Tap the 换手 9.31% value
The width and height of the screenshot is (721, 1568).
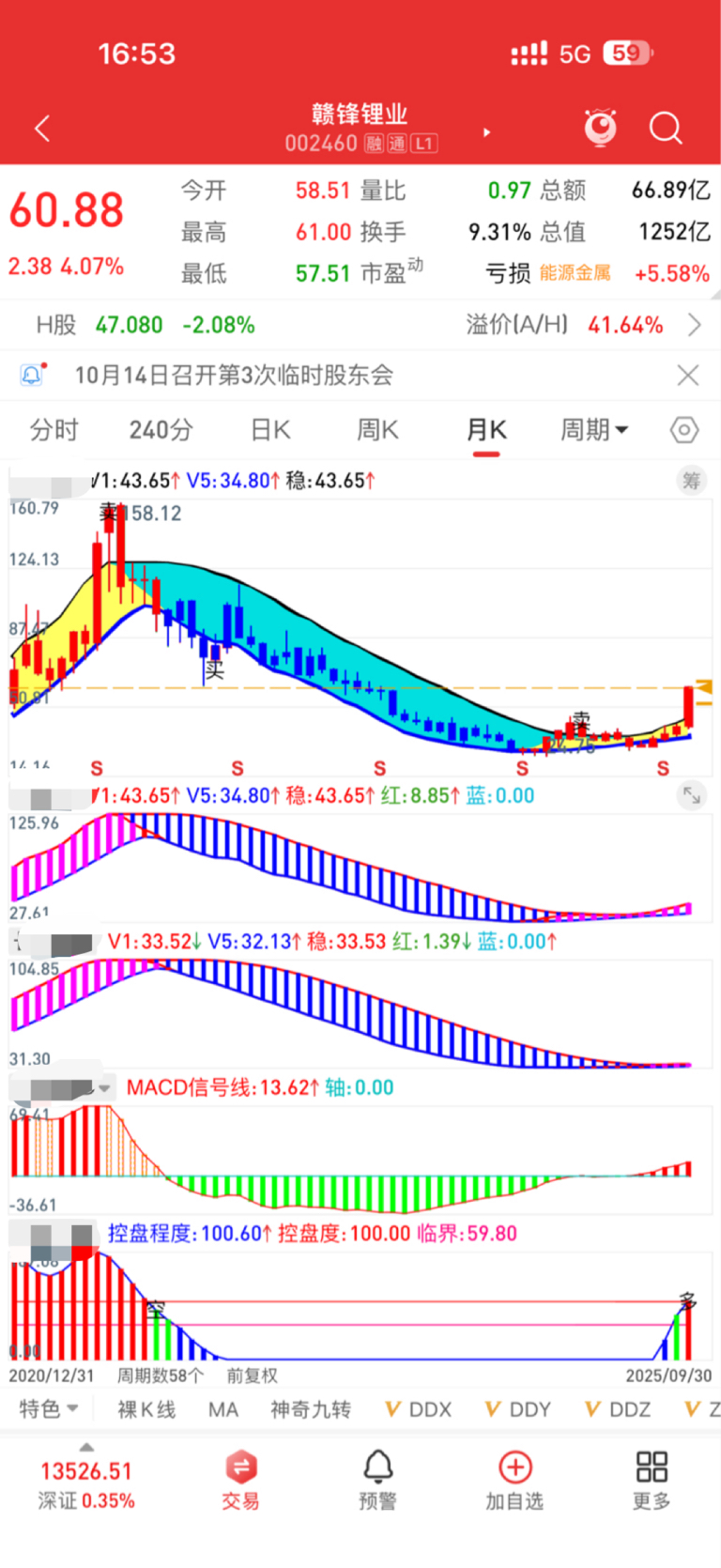(x=499, y=232)
